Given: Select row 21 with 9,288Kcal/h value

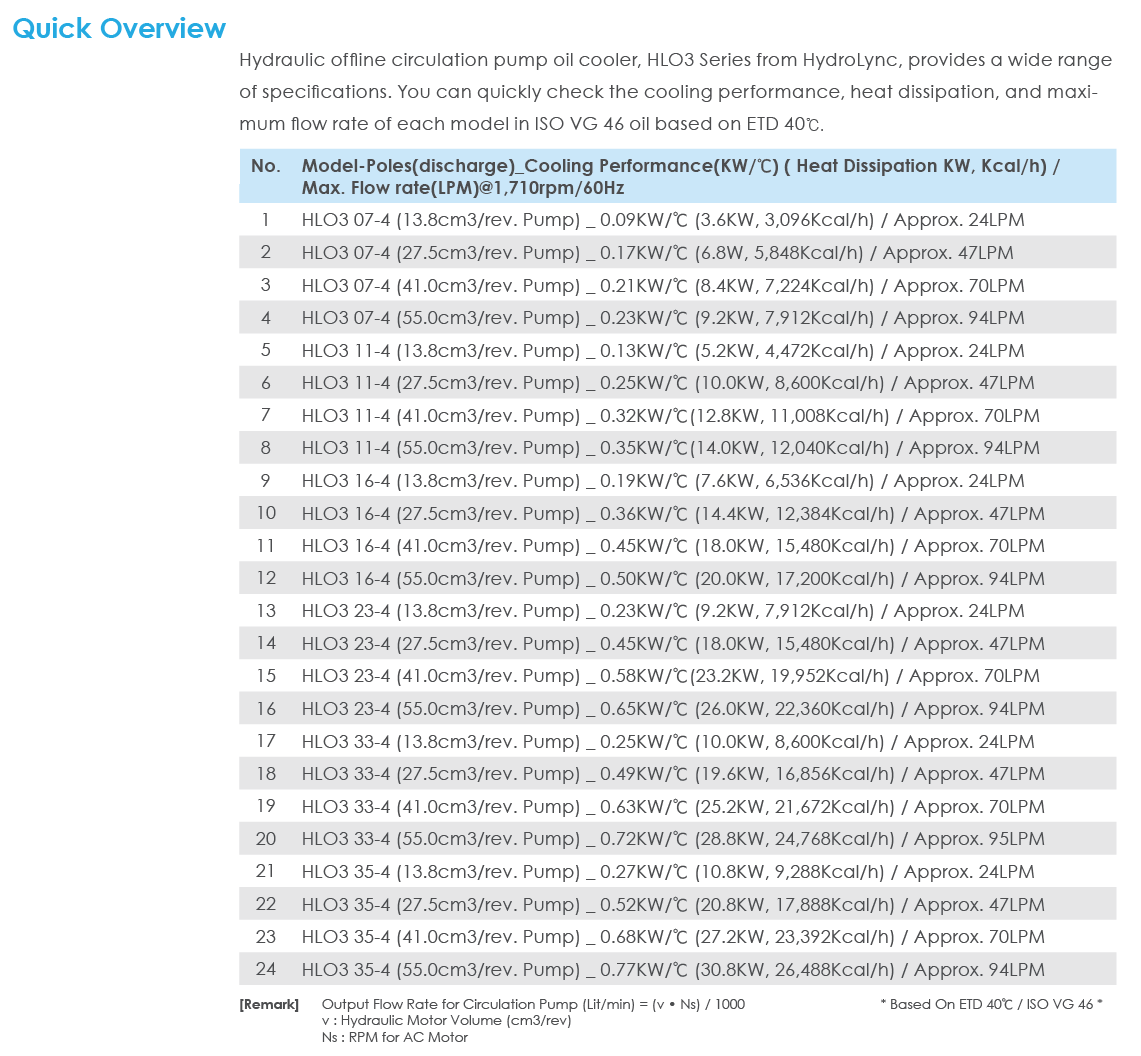Looking at the screenshot, I should click(667, 872).
